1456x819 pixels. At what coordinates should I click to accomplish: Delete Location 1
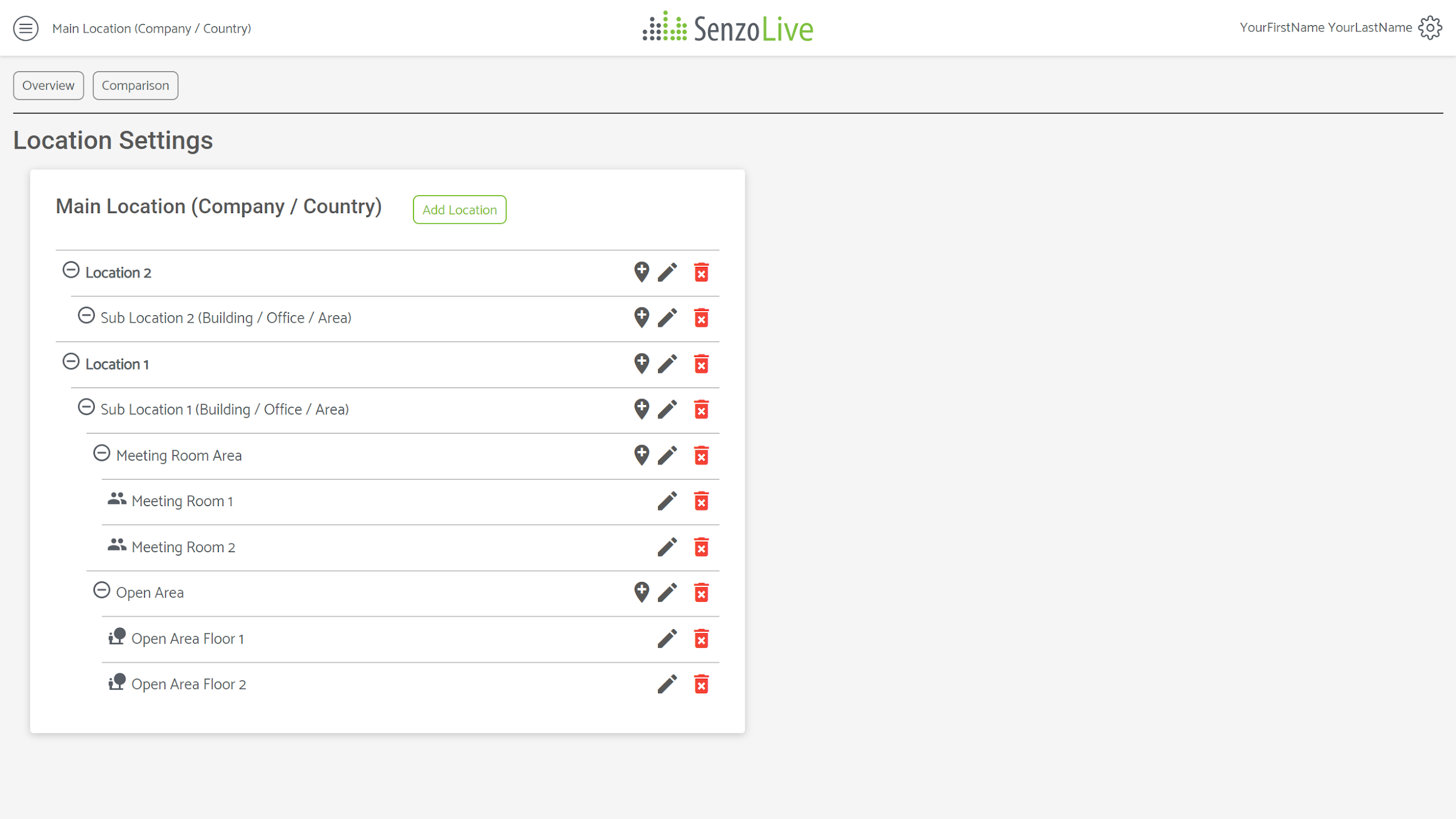(x=701, y=363)
